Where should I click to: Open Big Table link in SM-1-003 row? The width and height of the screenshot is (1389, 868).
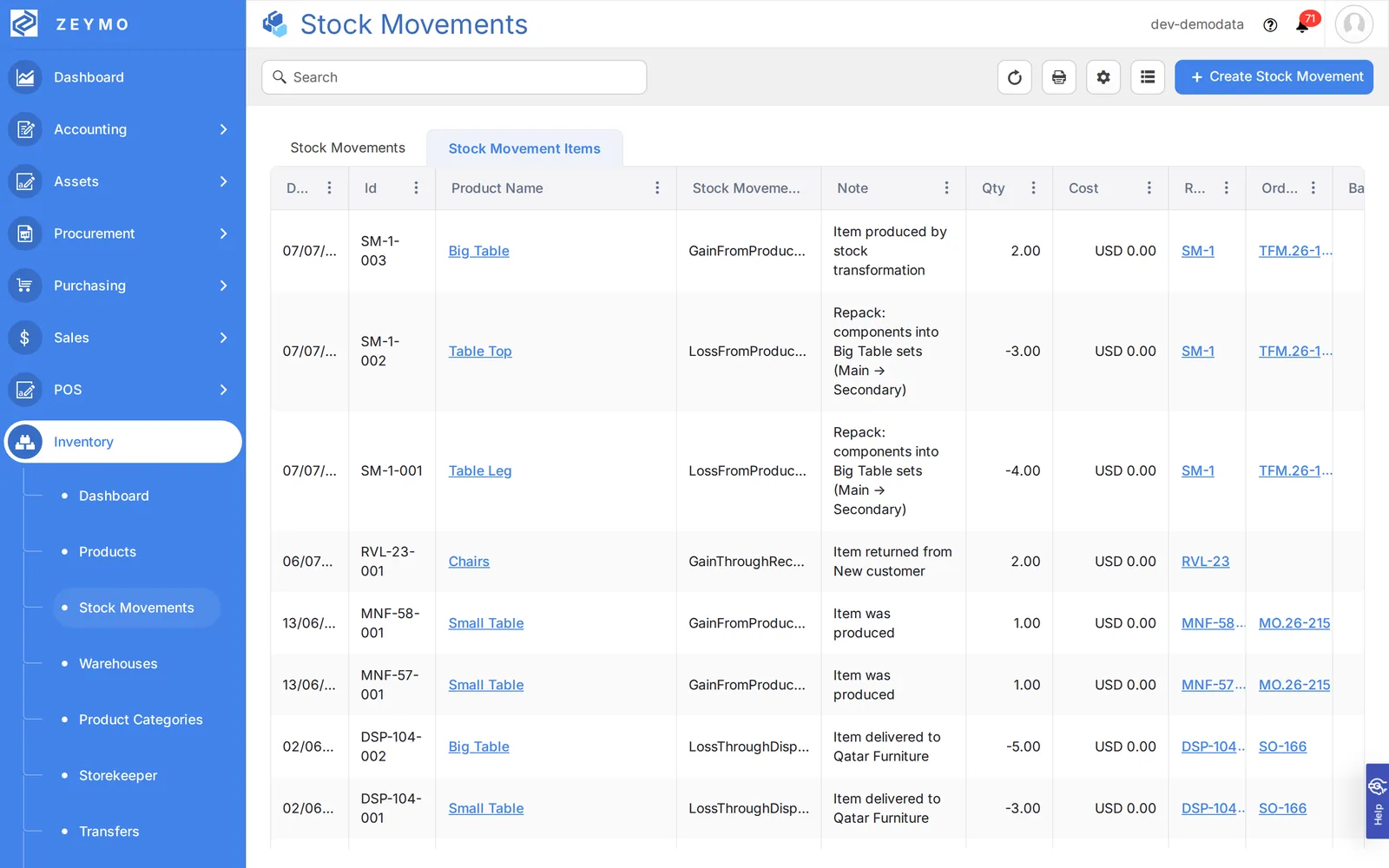[x=478, y=251]
